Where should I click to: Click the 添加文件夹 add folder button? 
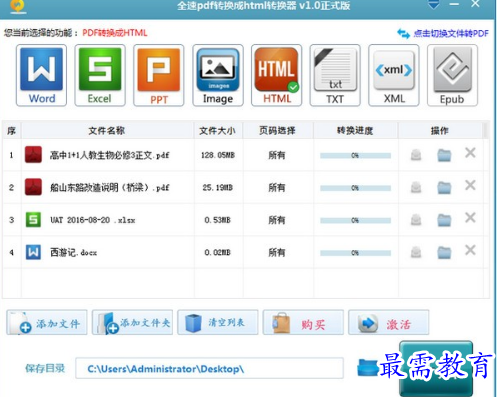click(x=132, y=322)
